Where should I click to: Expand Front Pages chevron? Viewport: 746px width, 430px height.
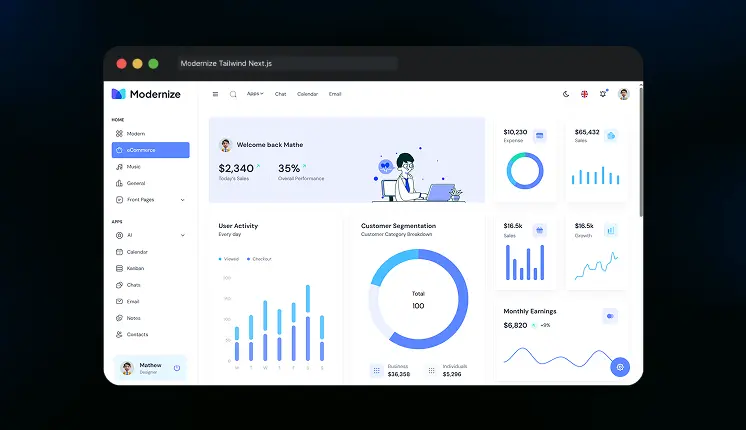coord(183,200)
